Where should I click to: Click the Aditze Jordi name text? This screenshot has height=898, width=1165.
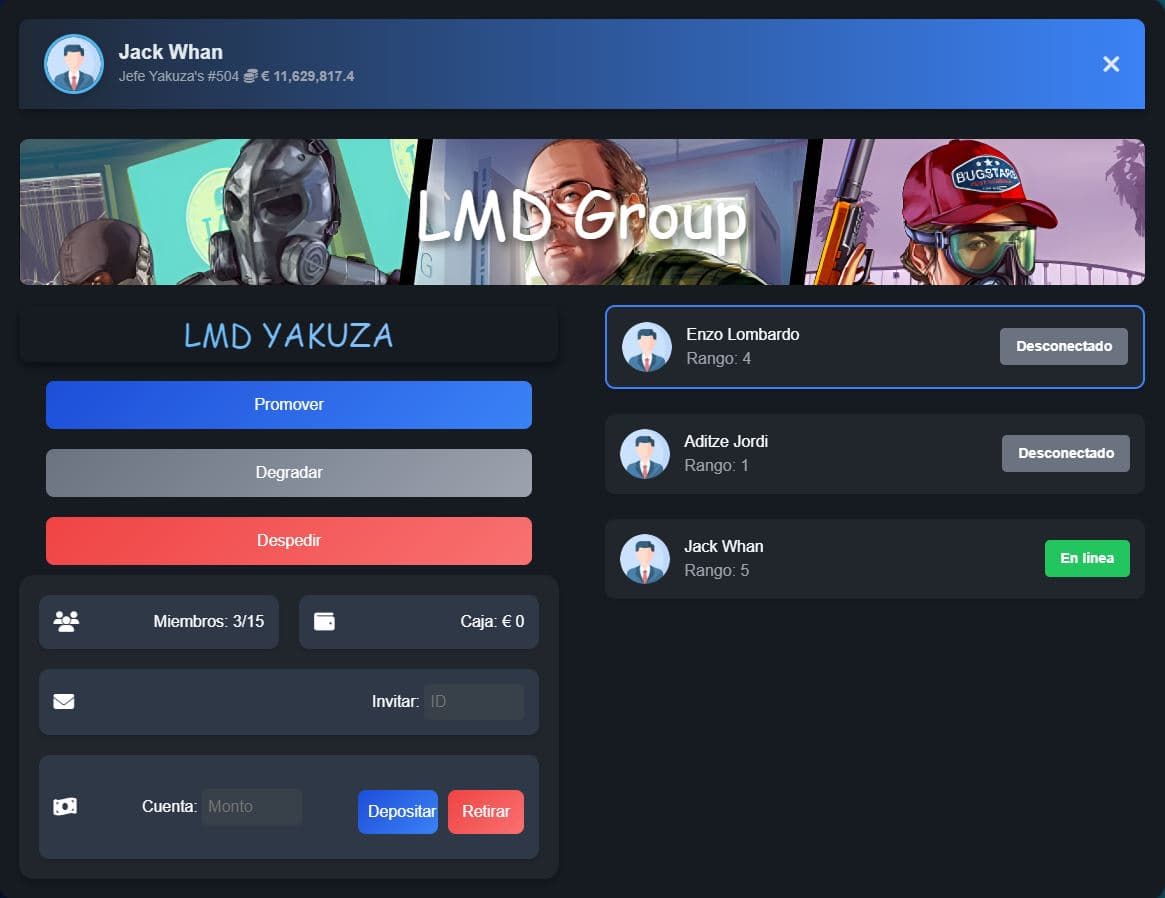tap(726, 441)
